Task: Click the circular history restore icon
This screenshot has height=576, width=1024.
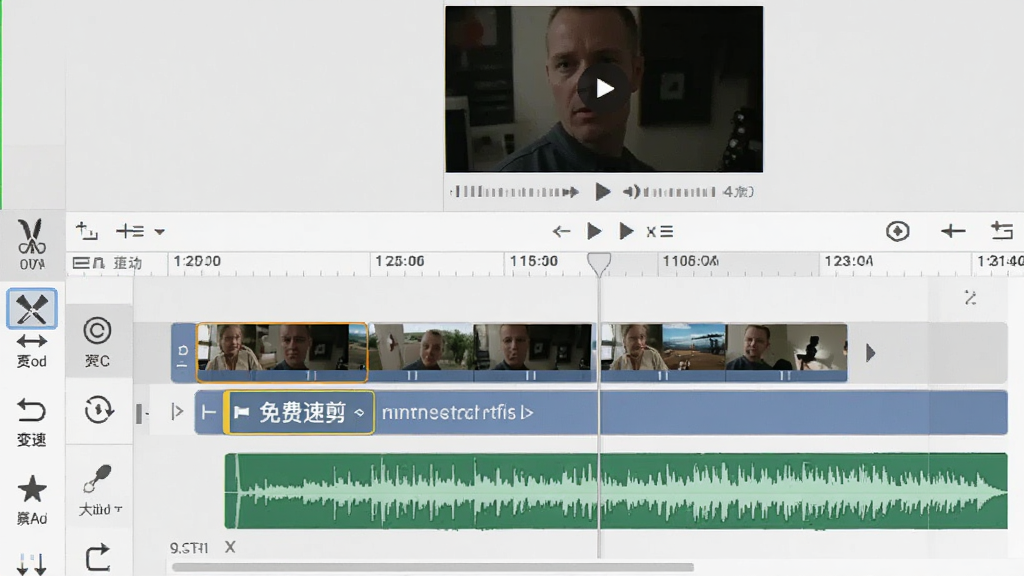Action: (x=99, y=410)
